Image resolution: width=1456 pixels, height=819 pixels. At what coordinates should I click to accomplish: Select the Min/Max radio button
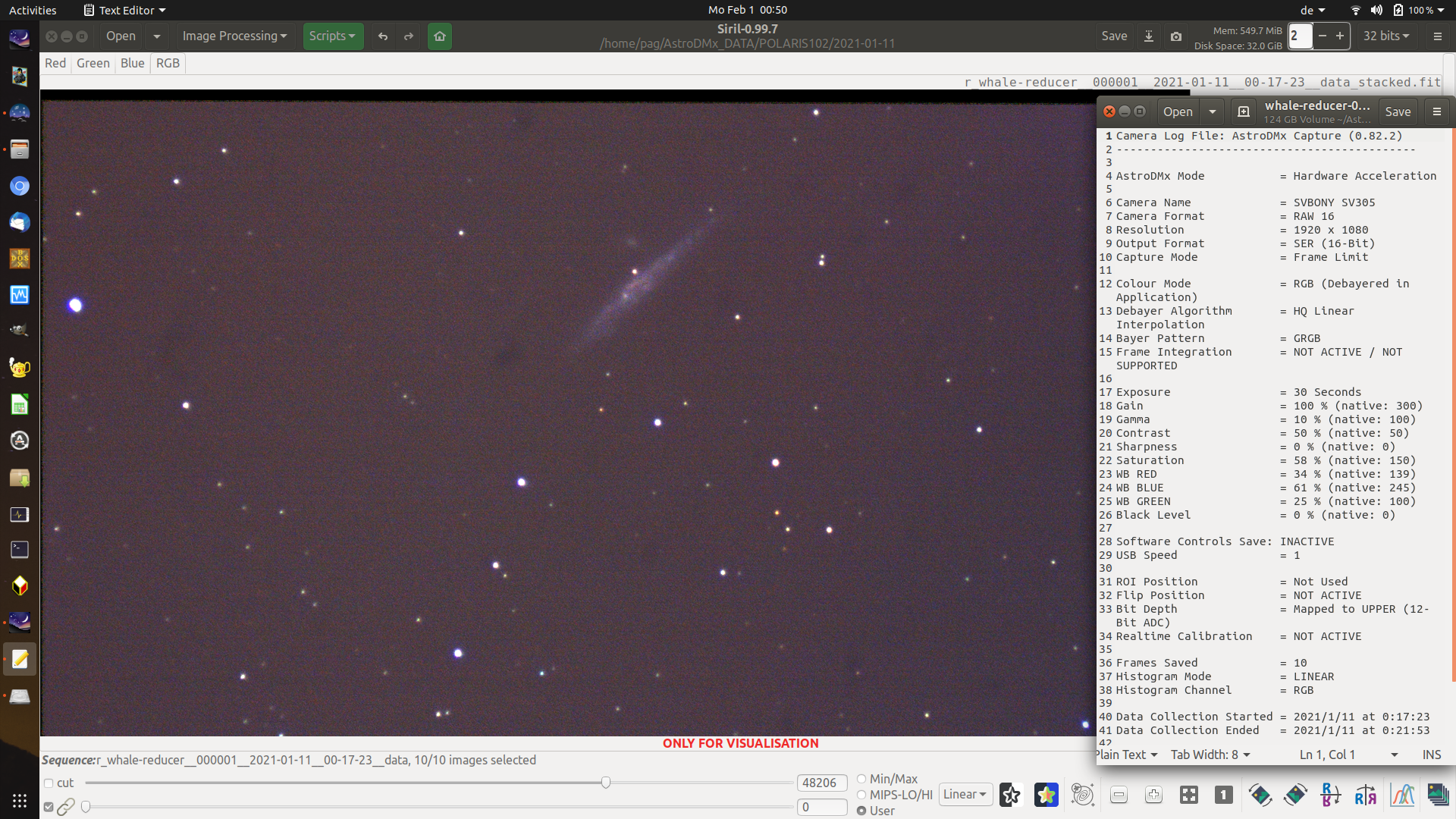861,779
